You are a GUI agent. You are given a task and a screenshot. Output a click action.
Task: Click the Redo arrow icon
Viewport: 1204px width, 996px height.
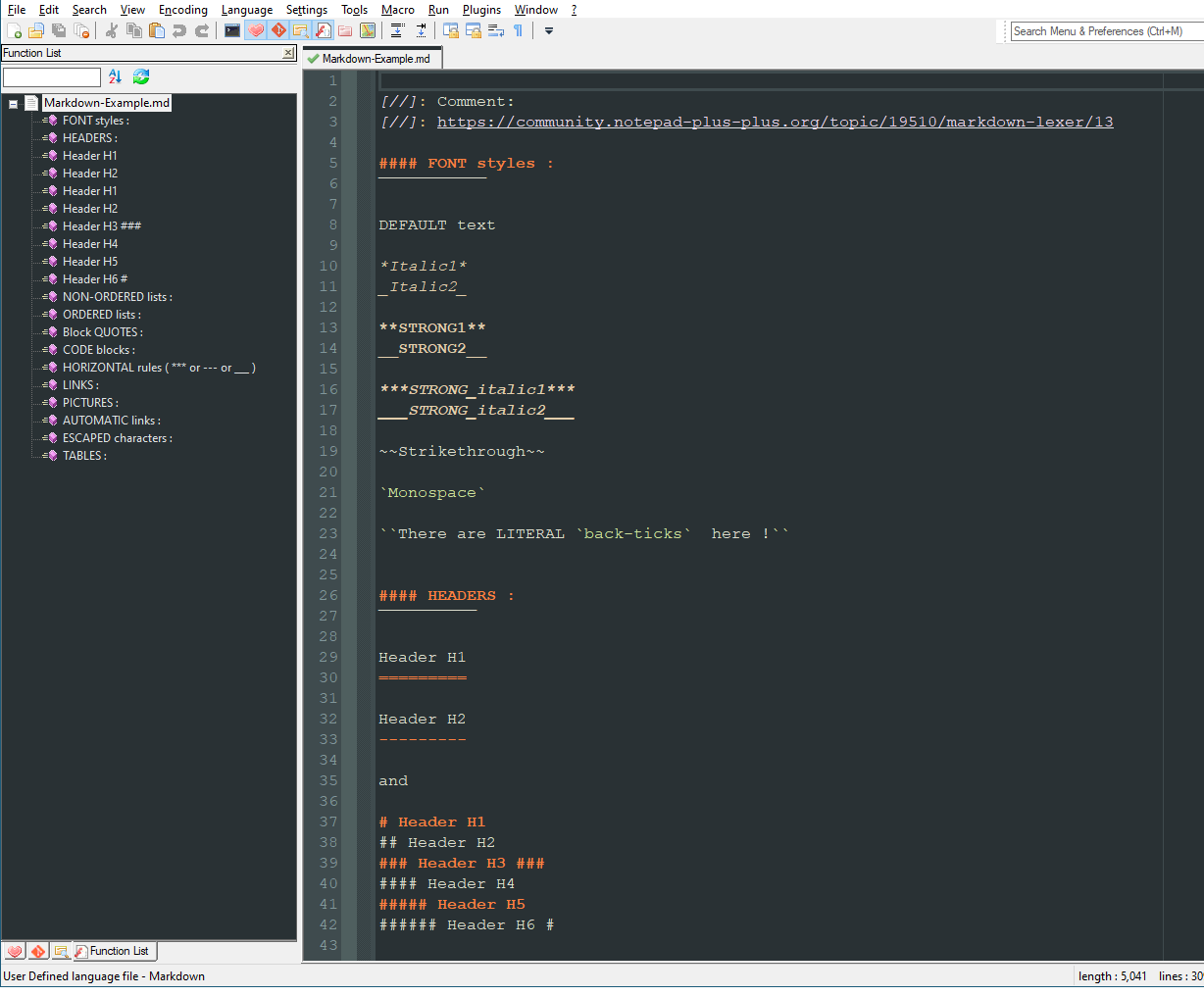pyautogui.click(x=202, y=30)
